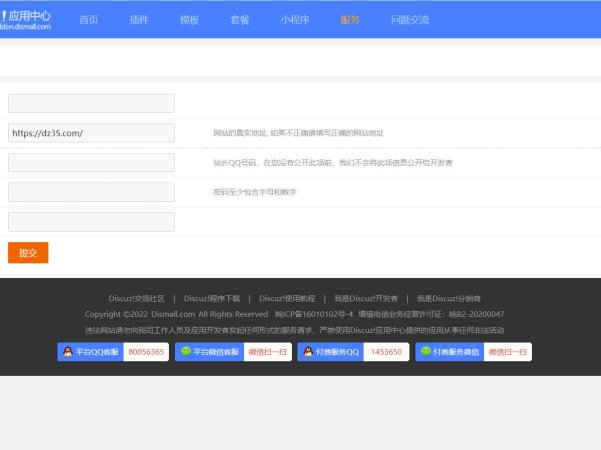Click the https://dz35.com/ address field
Image resolution: width=601 pixels, height=450 pixels.
(x=91, y=133)
